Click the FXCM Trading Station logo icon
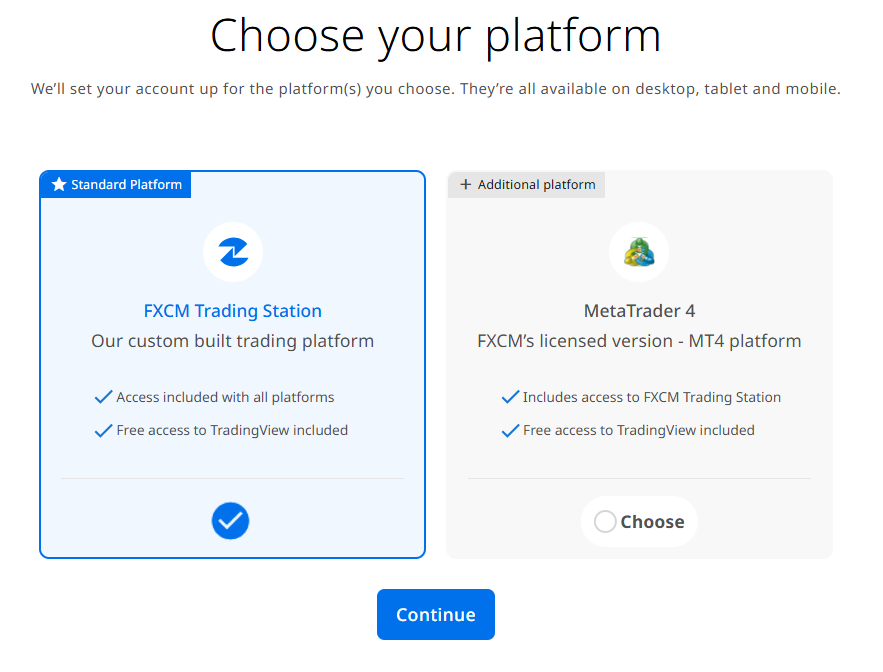 click(x=232, y=252)
